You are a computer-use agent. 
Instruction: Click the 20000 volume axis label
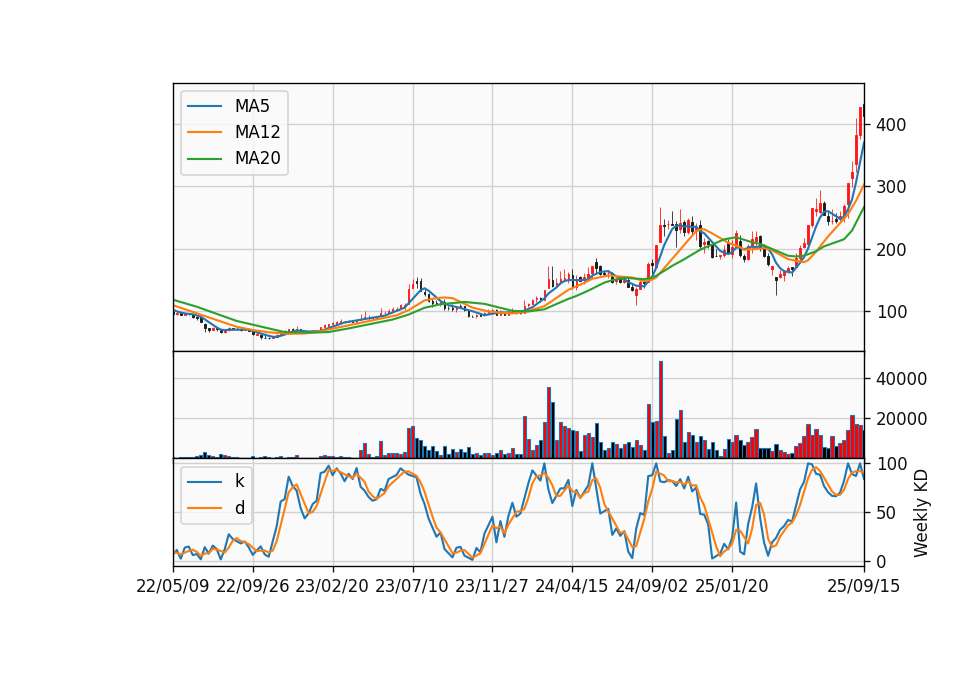point(901,419)
